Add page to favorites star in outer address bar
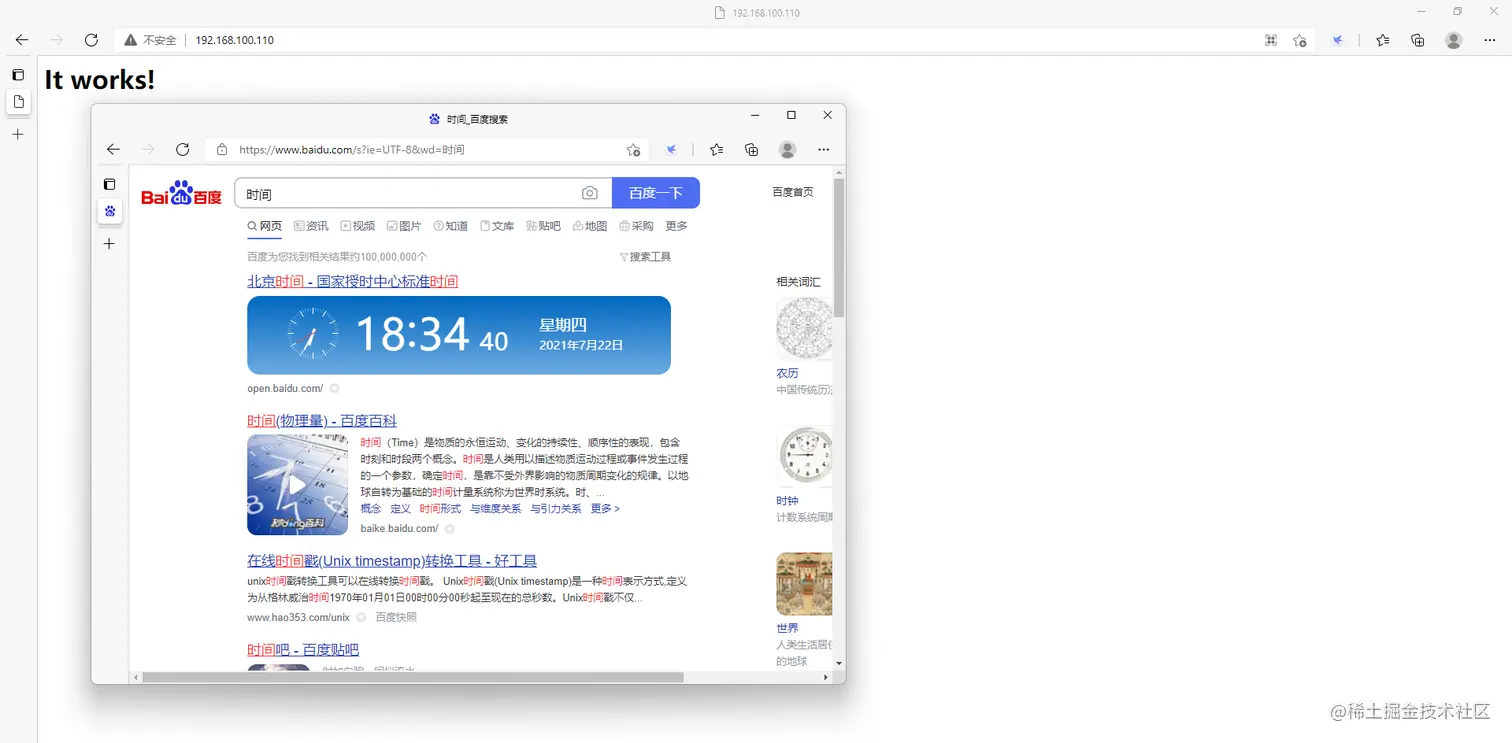Screen dimensions: 1512x743 click(1299, 40)
